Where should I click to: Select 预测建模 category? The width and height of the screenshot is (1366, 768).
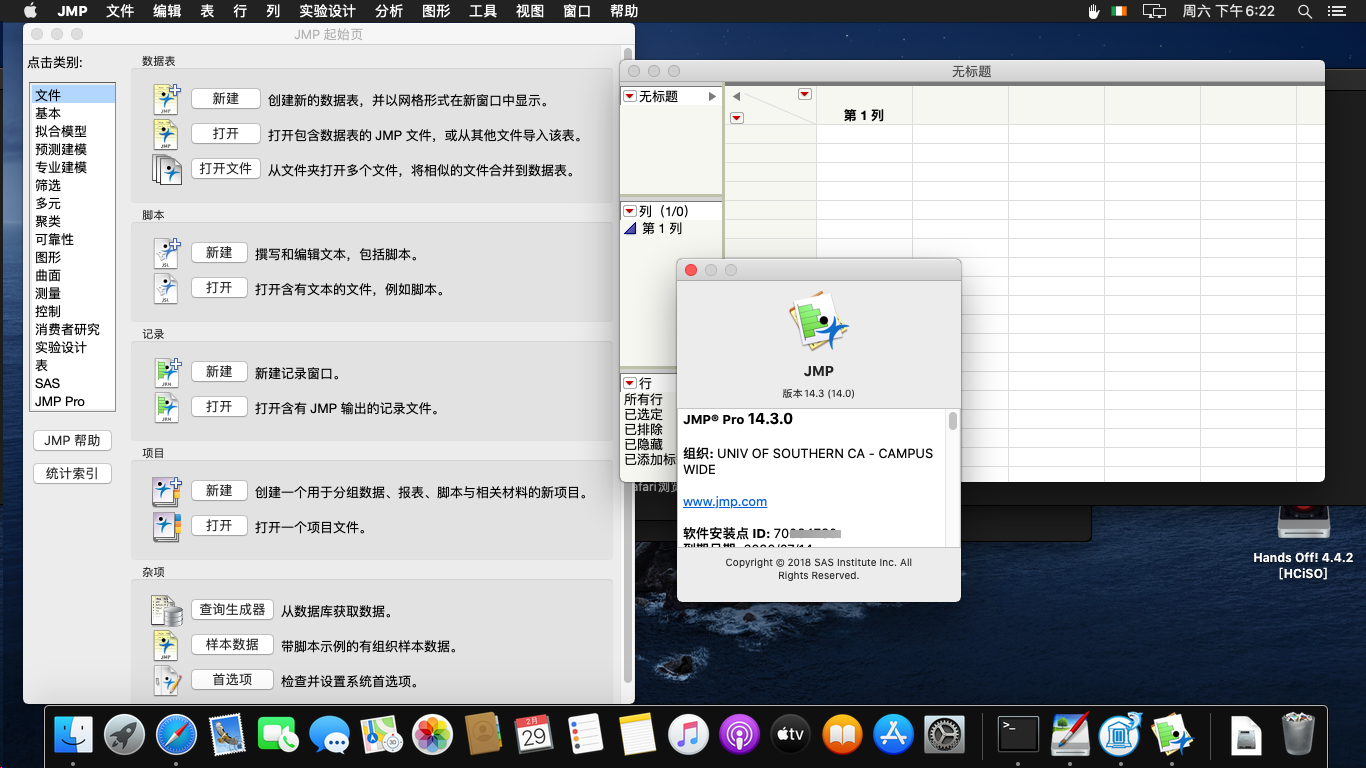coord(73,149)
